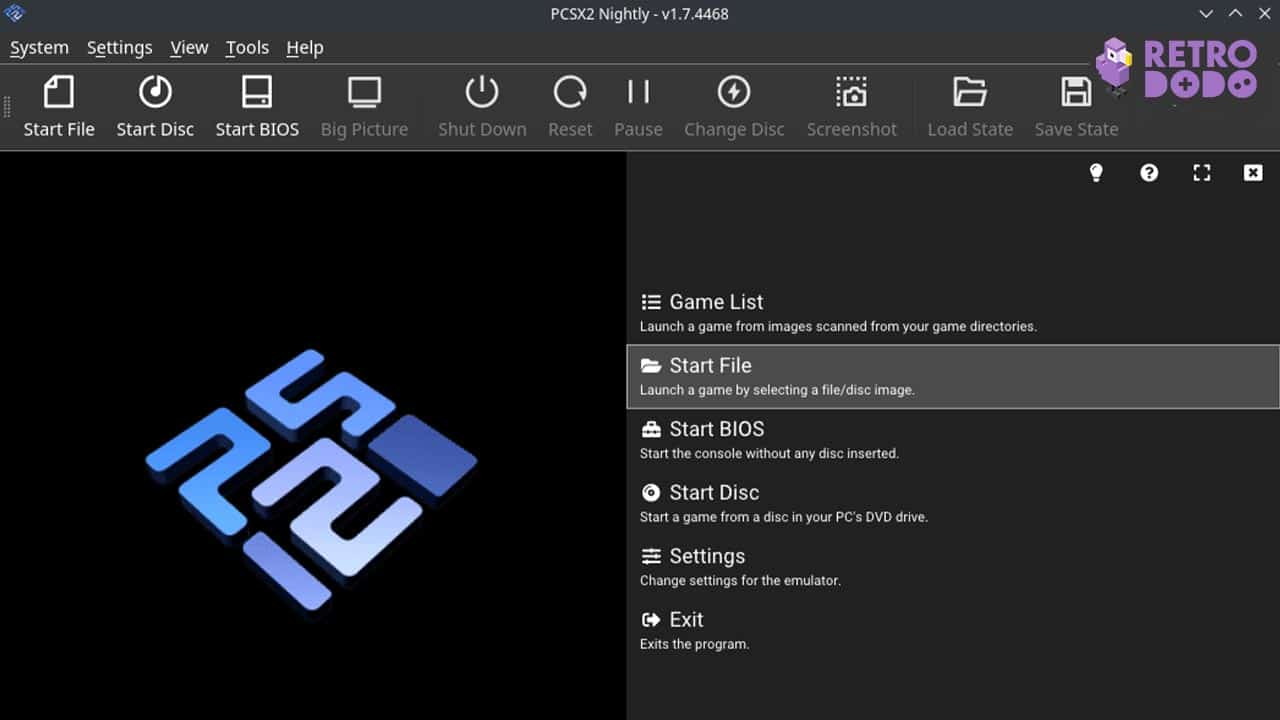
Task: Click the fullscreen icon in the right panel
Action: click(1202, 173)
